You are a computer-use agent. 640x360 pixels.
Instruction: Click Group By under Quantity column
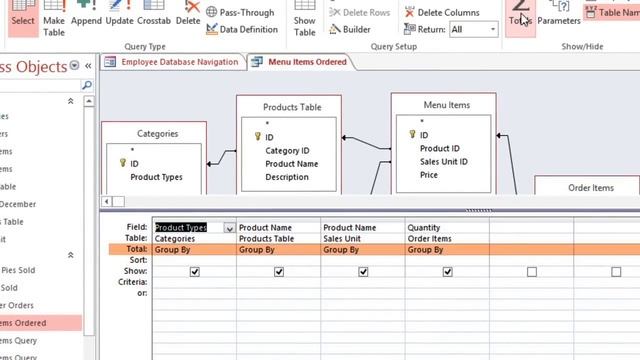447,249
